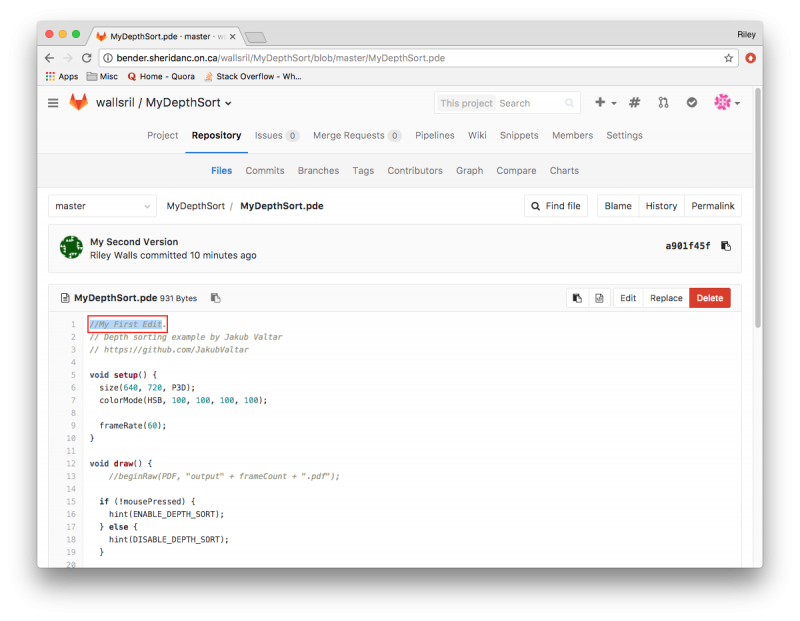The image size is (800, 621).
Task: Click the Search project input field
Action: (531, 103)
